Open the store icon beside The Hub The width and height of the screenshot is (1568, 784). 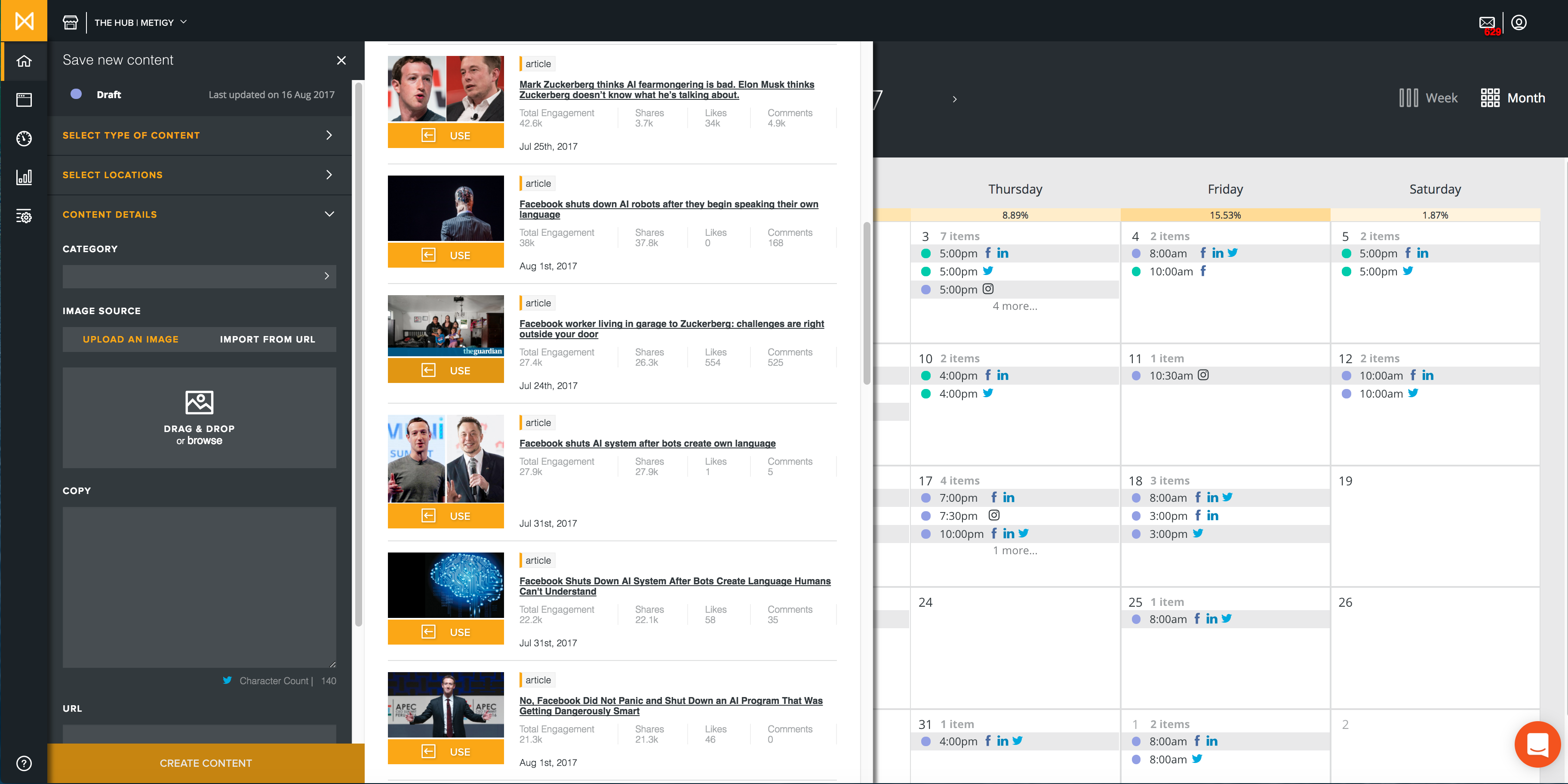pyautogui.click(x=71, y=22)
